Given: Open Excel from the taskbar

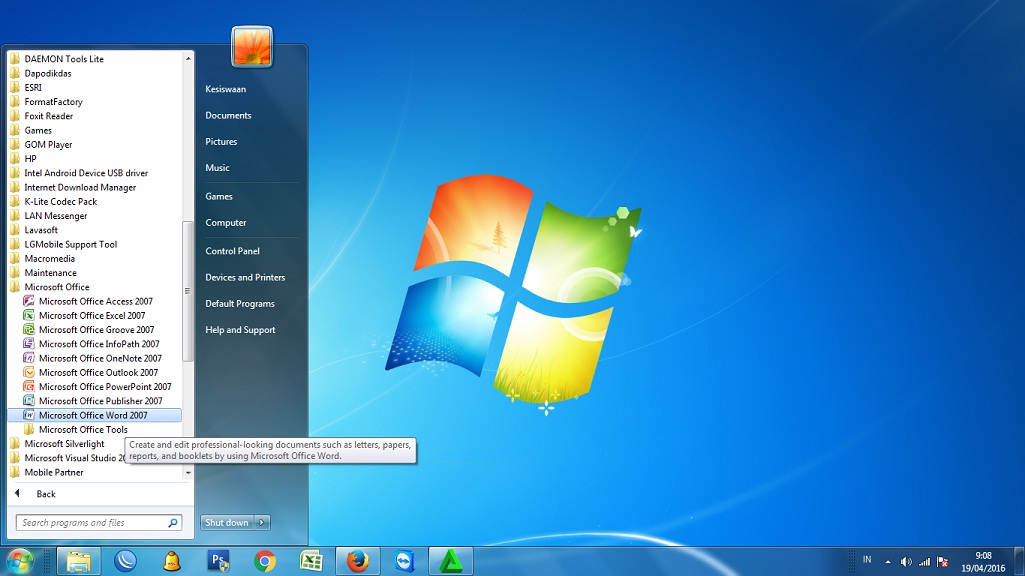Looking at the screenshot, I should (x=311, y=562).
